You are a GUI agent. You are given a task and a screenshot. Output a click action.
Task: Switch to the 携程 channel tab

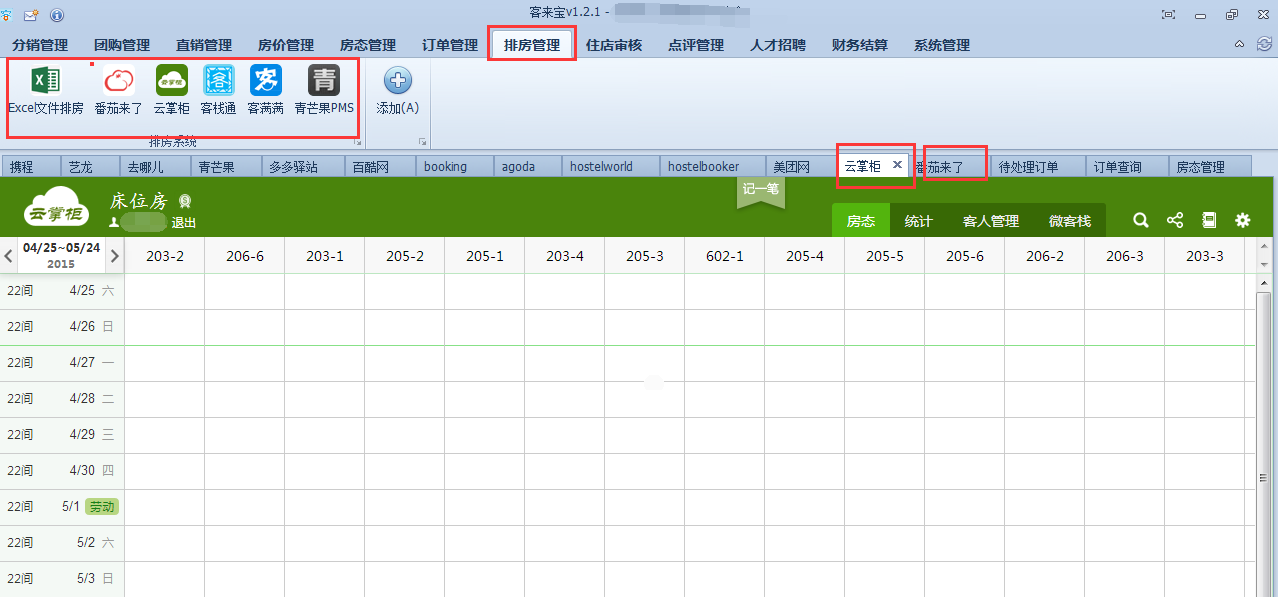pyautogui.click(x=30, y=167)
